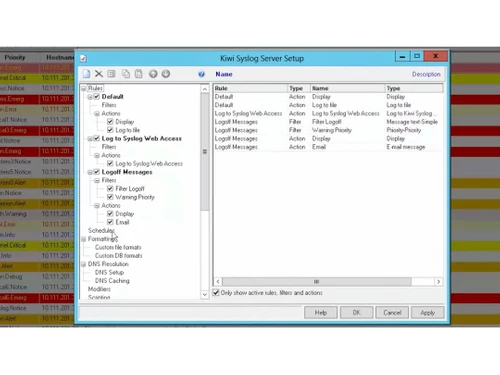Image resolution: width=500 pixels, height=375 pixels.
Task: Collapse Actions under Log to Syslog Web Access
Action: (x=97, y=155)
